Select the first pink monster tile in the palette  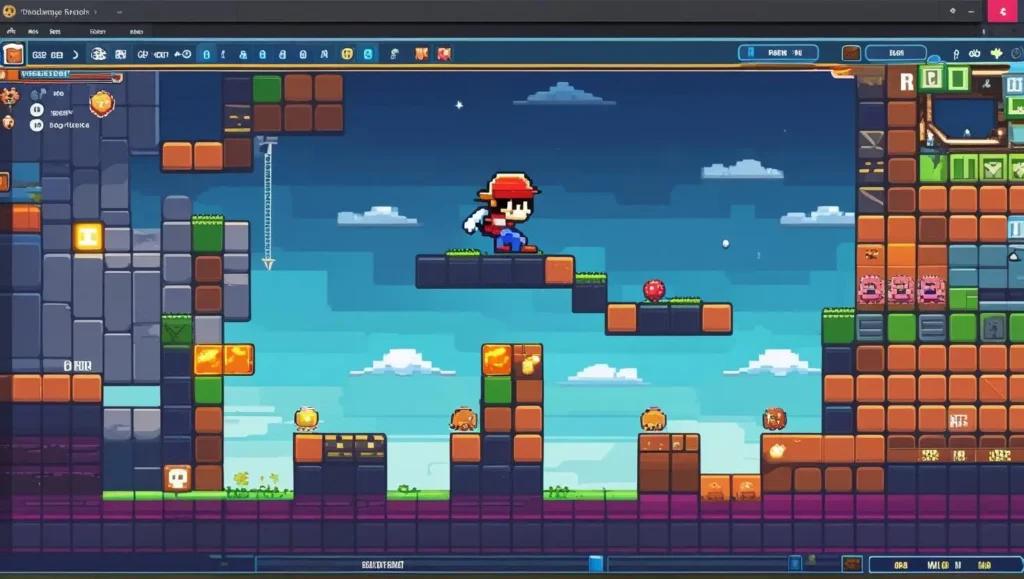pyautogui.click(x=871, y=289)
